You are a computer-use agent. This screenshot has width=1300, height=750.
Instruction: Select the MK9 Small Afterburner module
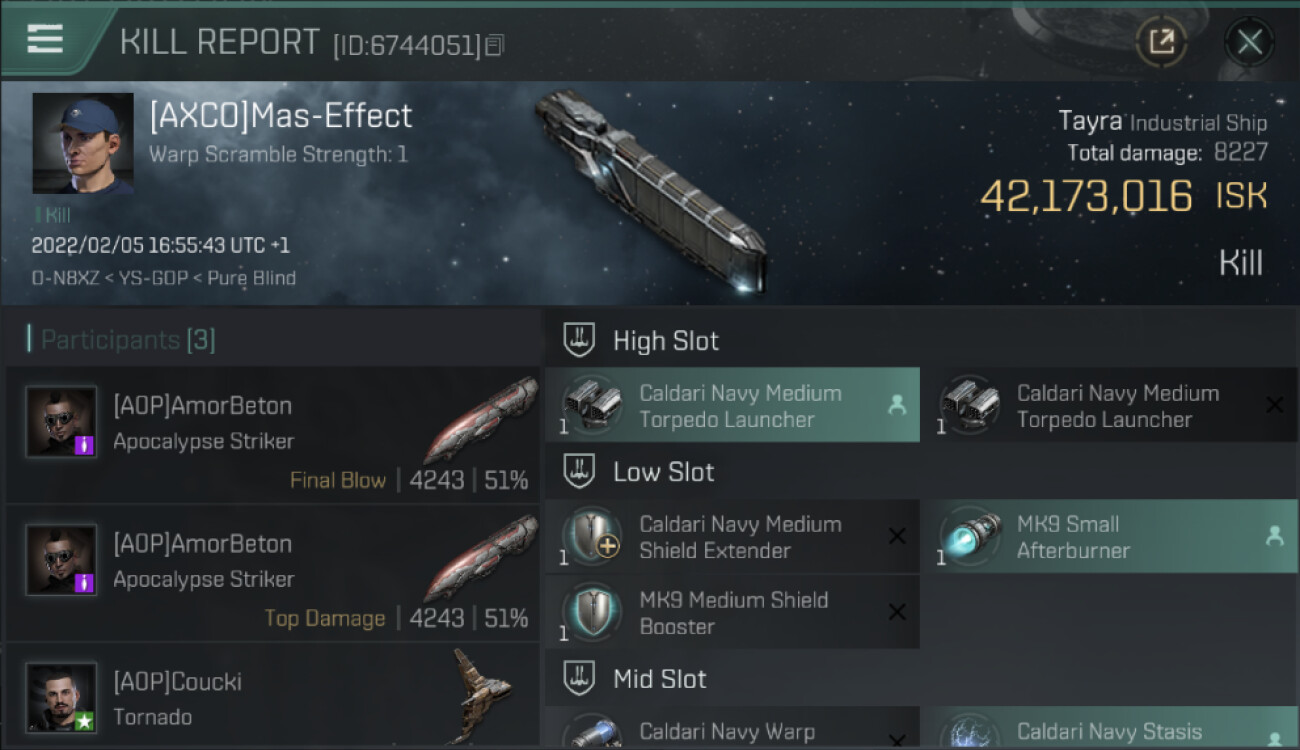pyautogui.click(x=1110, y=537)
